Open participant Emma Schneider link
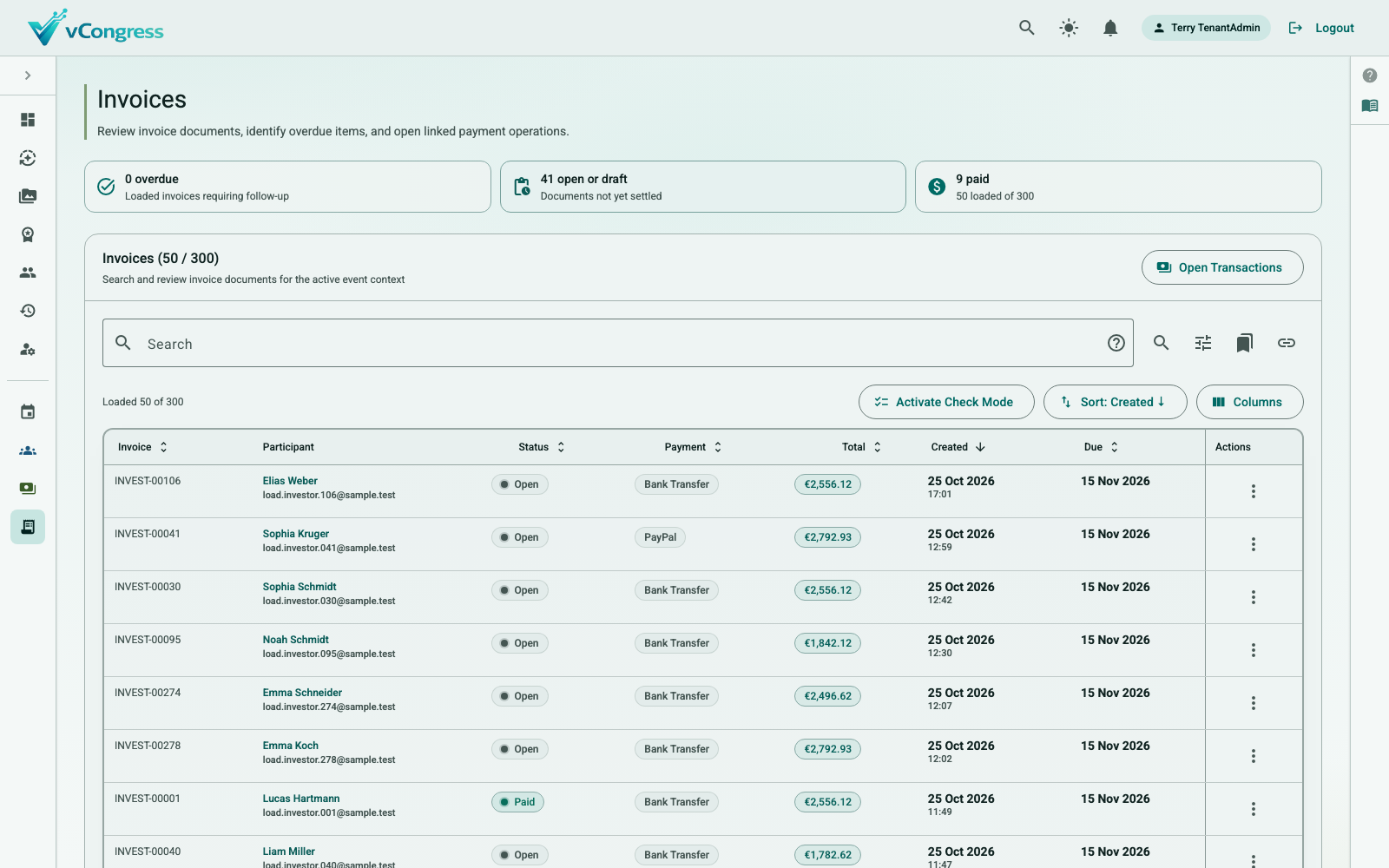 [x=302, y=693]
